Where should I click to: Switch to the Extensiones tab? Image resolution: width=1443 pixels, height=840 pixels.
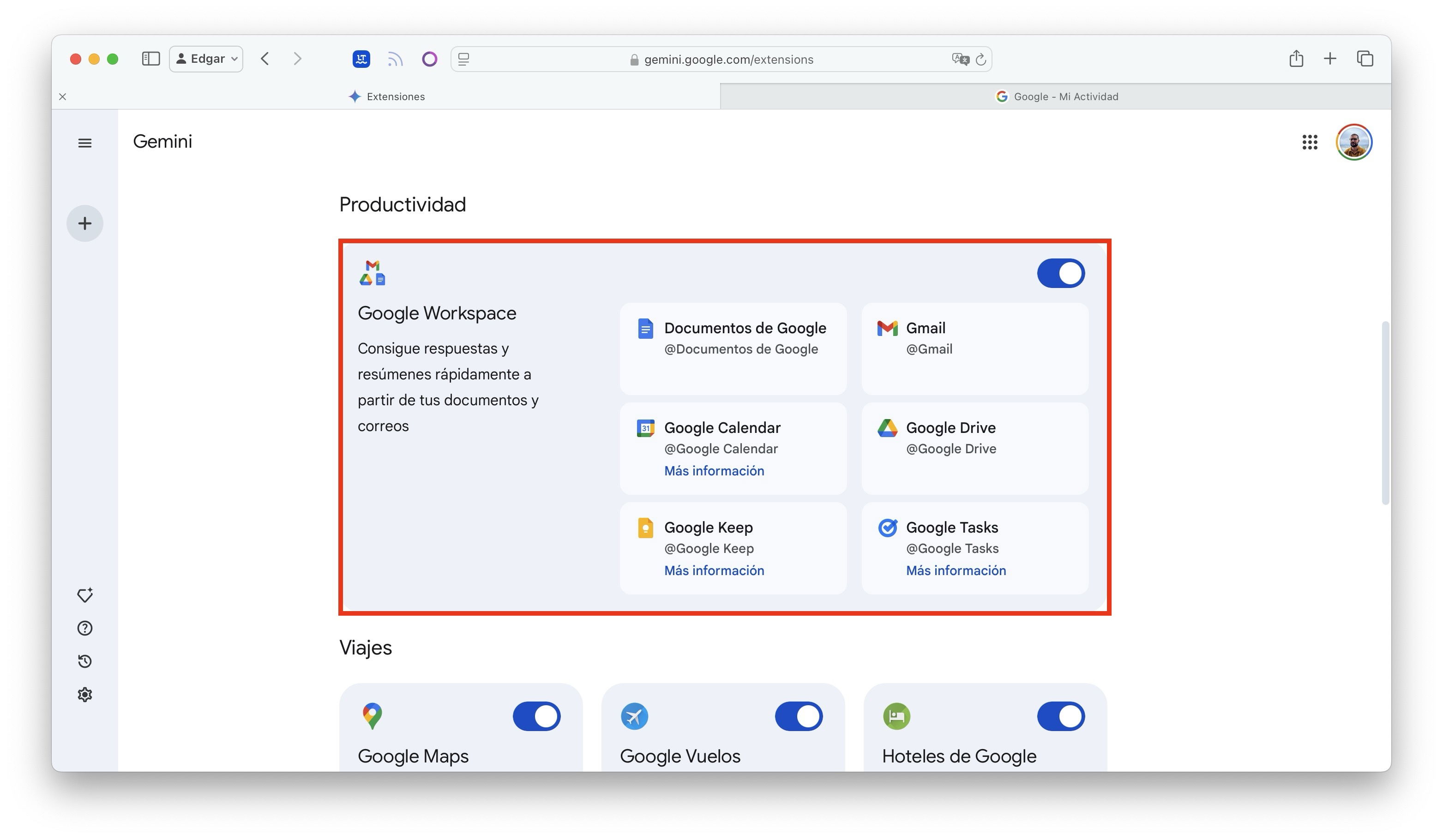coord(386,96)
